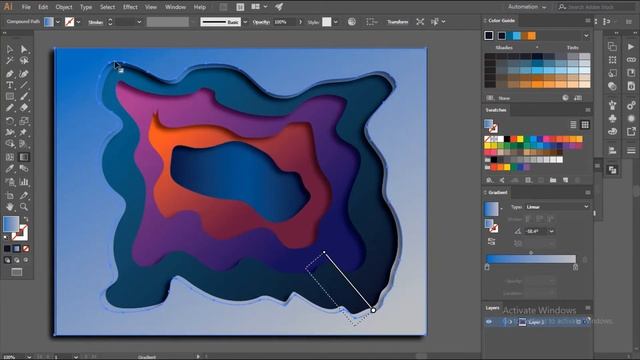Toggle Layer 1 visibility eye
This screenshot has width=640, height=360.
[489, 322]
